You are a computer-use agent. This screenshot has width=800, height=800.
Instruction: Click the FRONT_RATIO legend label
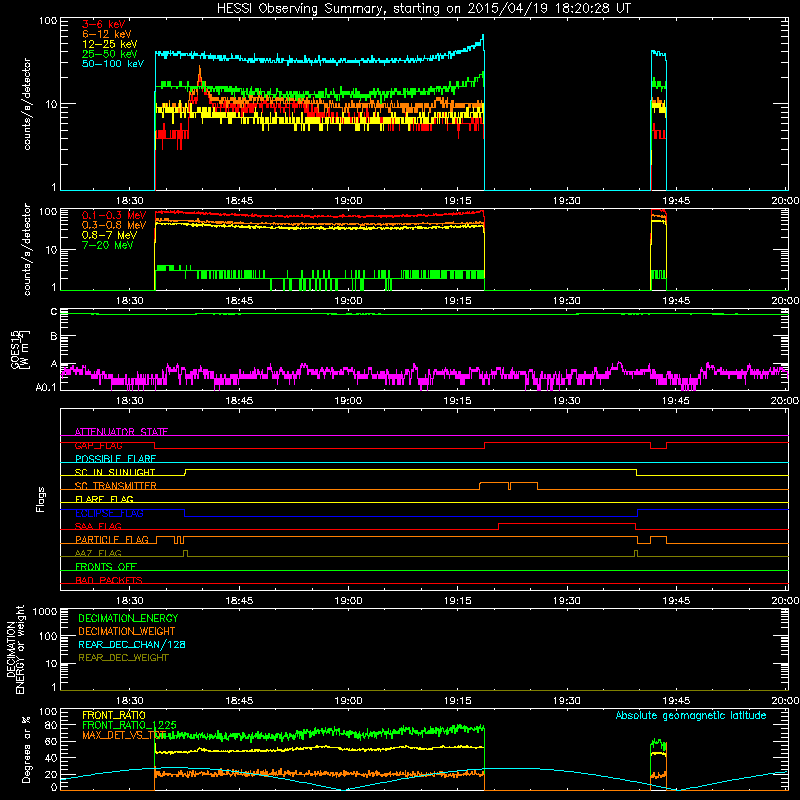point(114,715)
